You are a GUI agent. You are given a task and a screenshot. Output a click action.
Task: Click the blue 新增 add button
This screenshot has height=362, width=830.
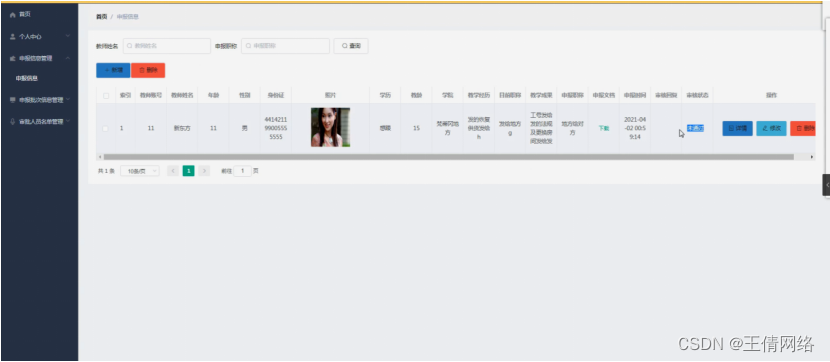click(x=113, y=70)
